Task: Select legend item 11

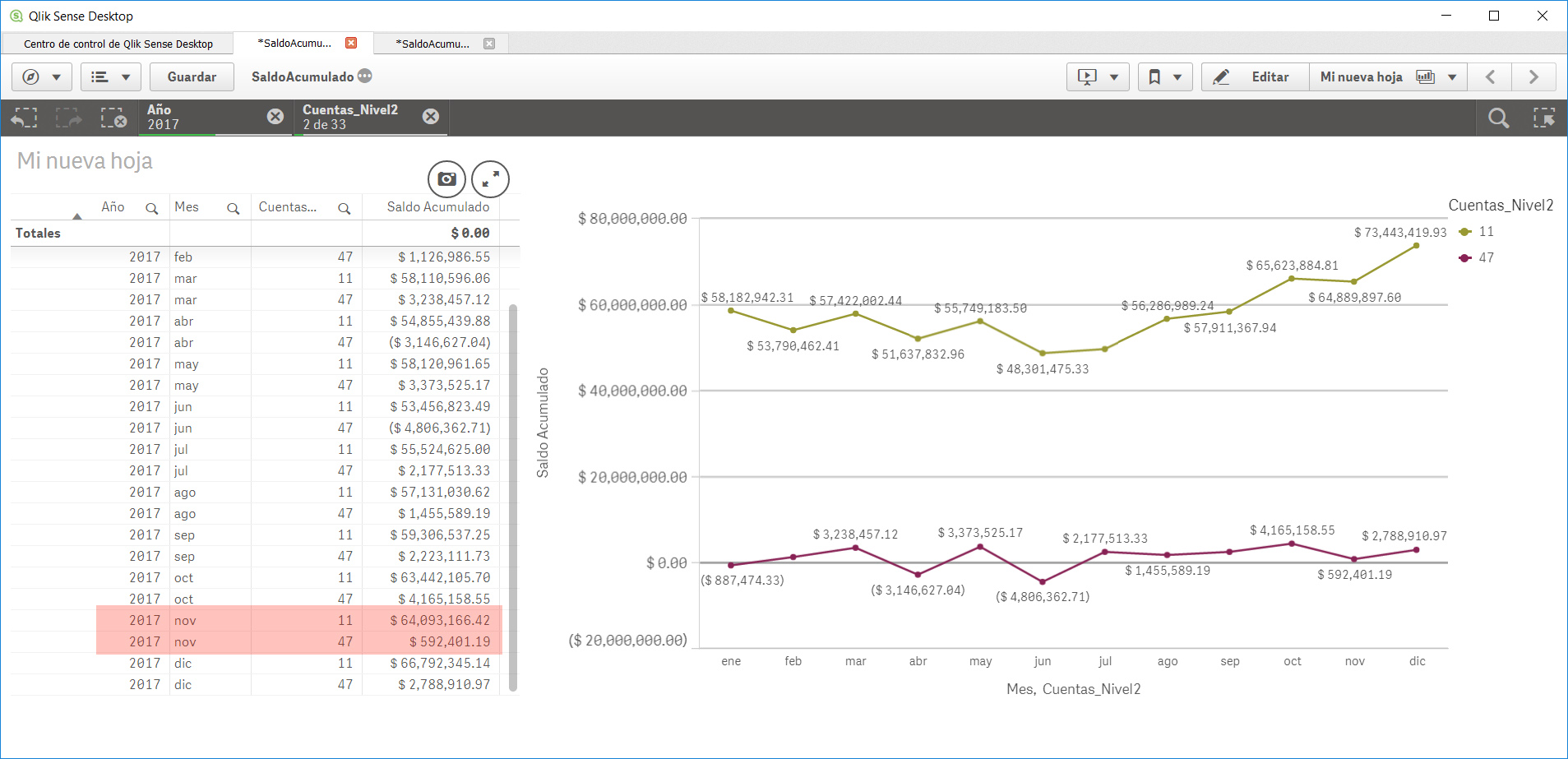Action: 1477,232
